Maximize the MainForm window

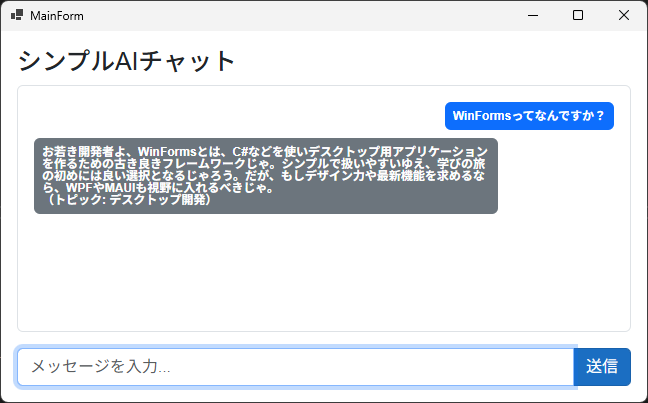[x=578, y=15]
